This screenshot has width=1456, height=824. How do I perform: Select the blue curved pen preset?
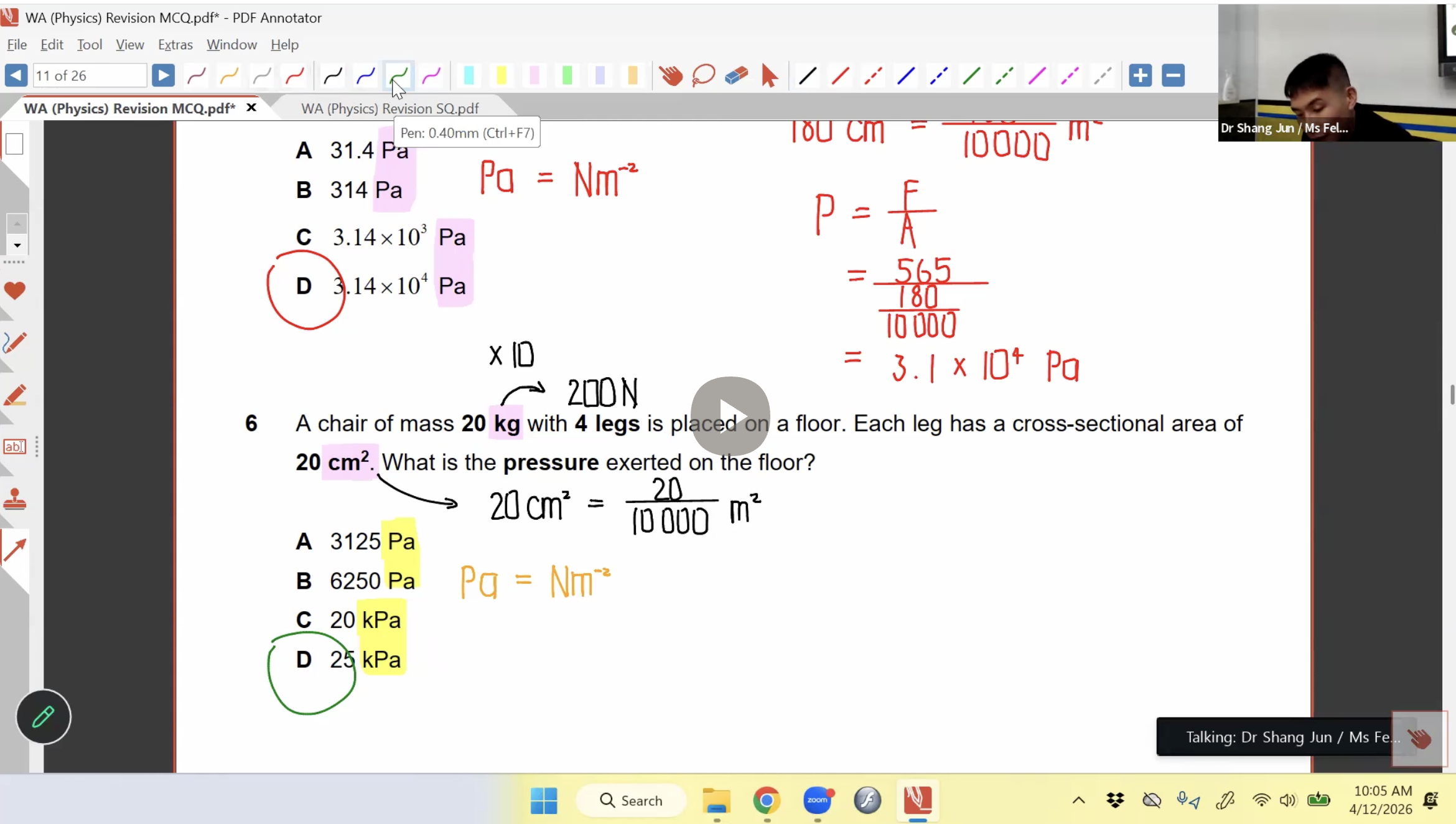(x=366, y=75)
